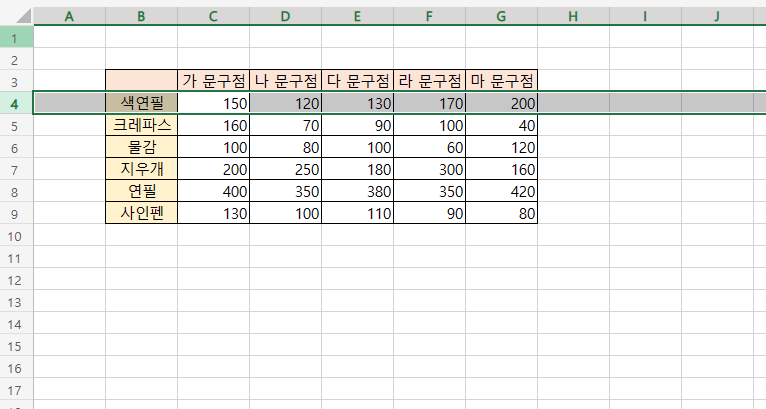The width and height of the screenshot is (766, 409).
Task: Select column E header
Action: (357, 16)
